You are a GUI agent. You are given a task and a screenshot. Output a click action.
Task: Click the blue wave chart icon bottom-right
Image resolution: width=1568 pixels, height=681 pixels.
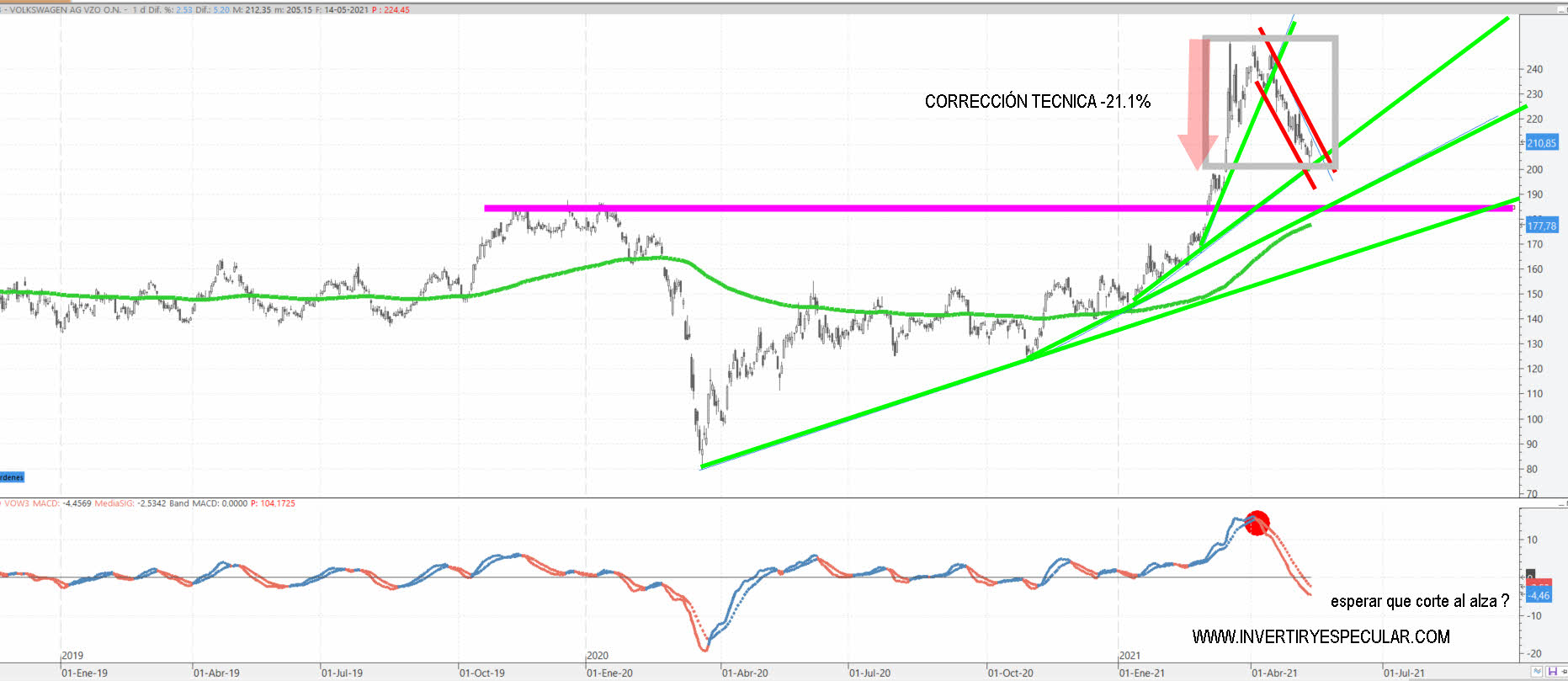coord(1537,672)
